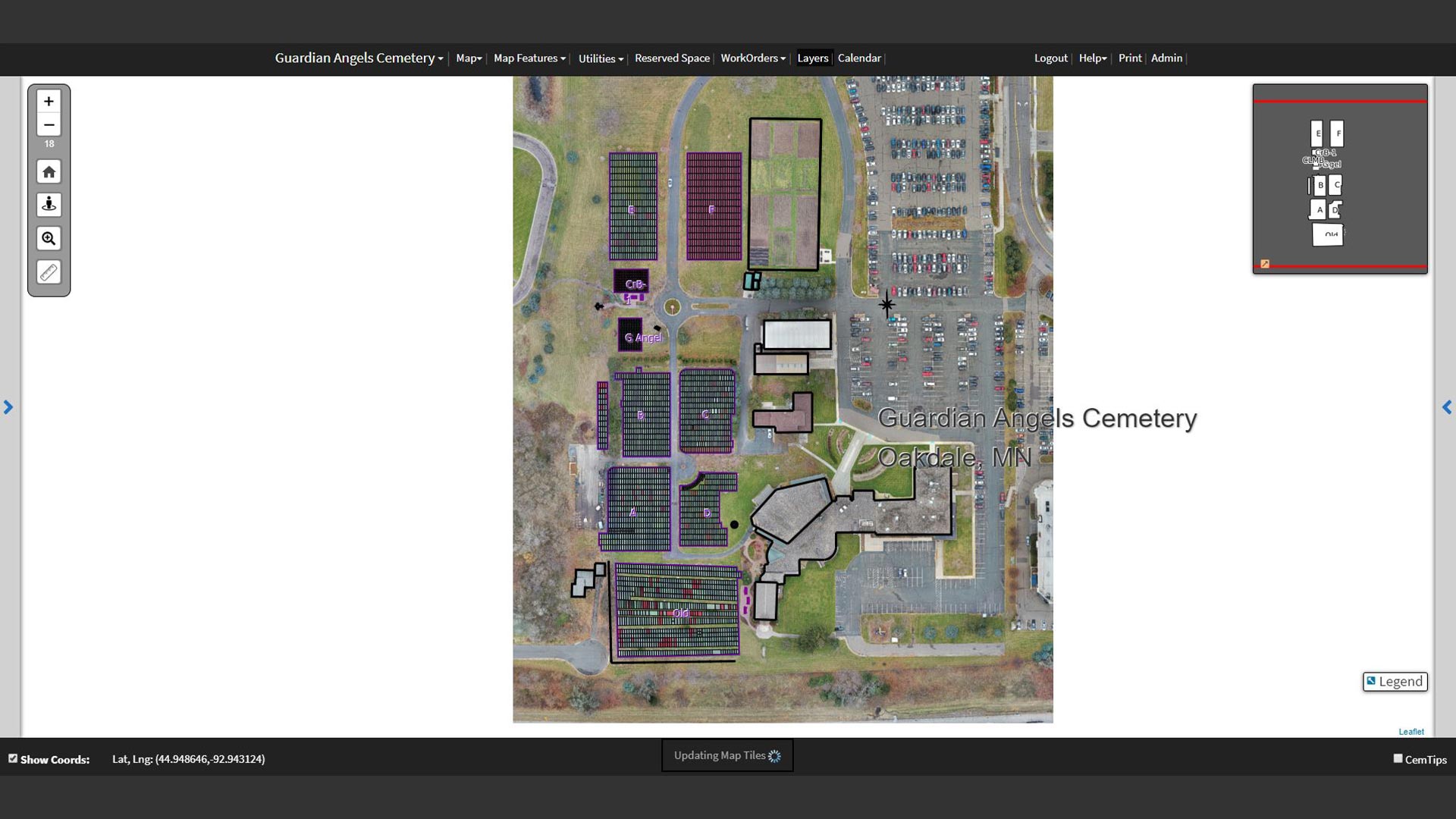Select Old section in the minimap
The width and height of the screenshot is (1456, 819).
click(x=1328, y=235)
